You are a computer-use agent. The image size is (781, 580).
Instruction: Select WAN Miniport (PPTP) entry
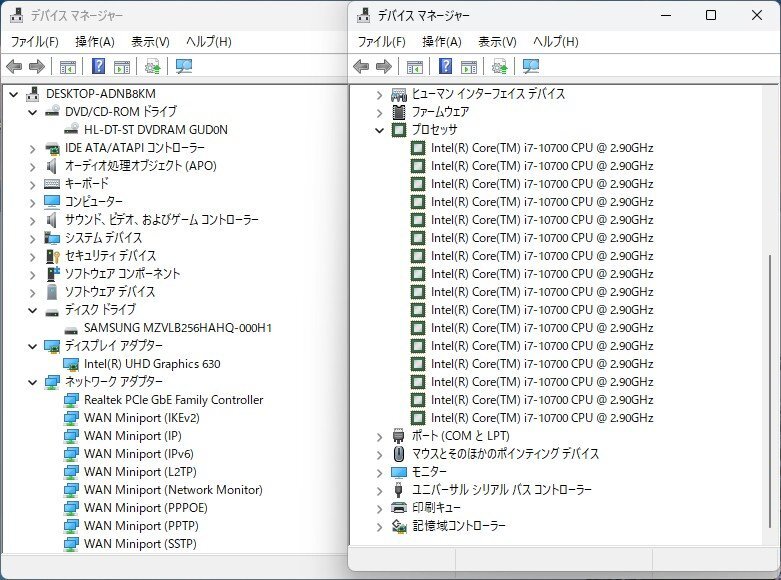pos(141,525)
